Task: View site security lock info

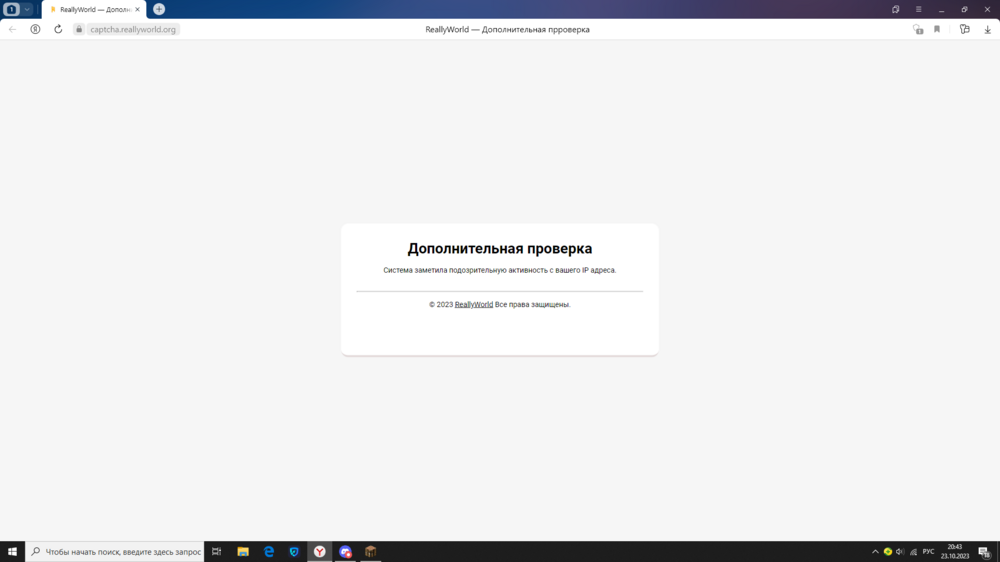Action: pyautogui.click(x=79, y=29)
